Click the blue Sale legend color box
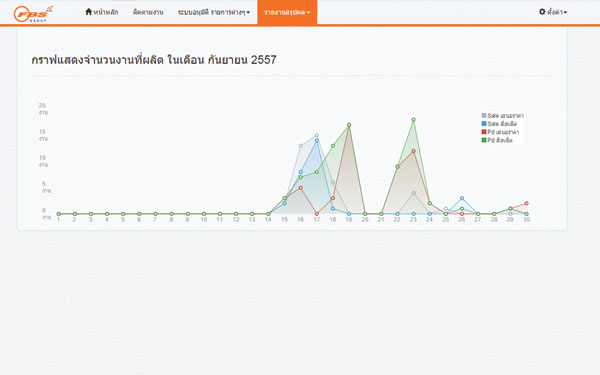This screenshot has width=600, height=375. [x=484, y=124]
